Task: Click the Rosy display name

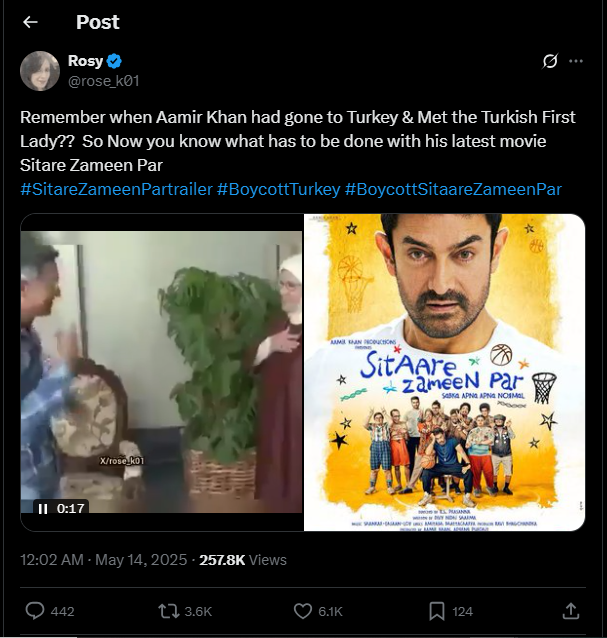Action: (x=85, y=61)
